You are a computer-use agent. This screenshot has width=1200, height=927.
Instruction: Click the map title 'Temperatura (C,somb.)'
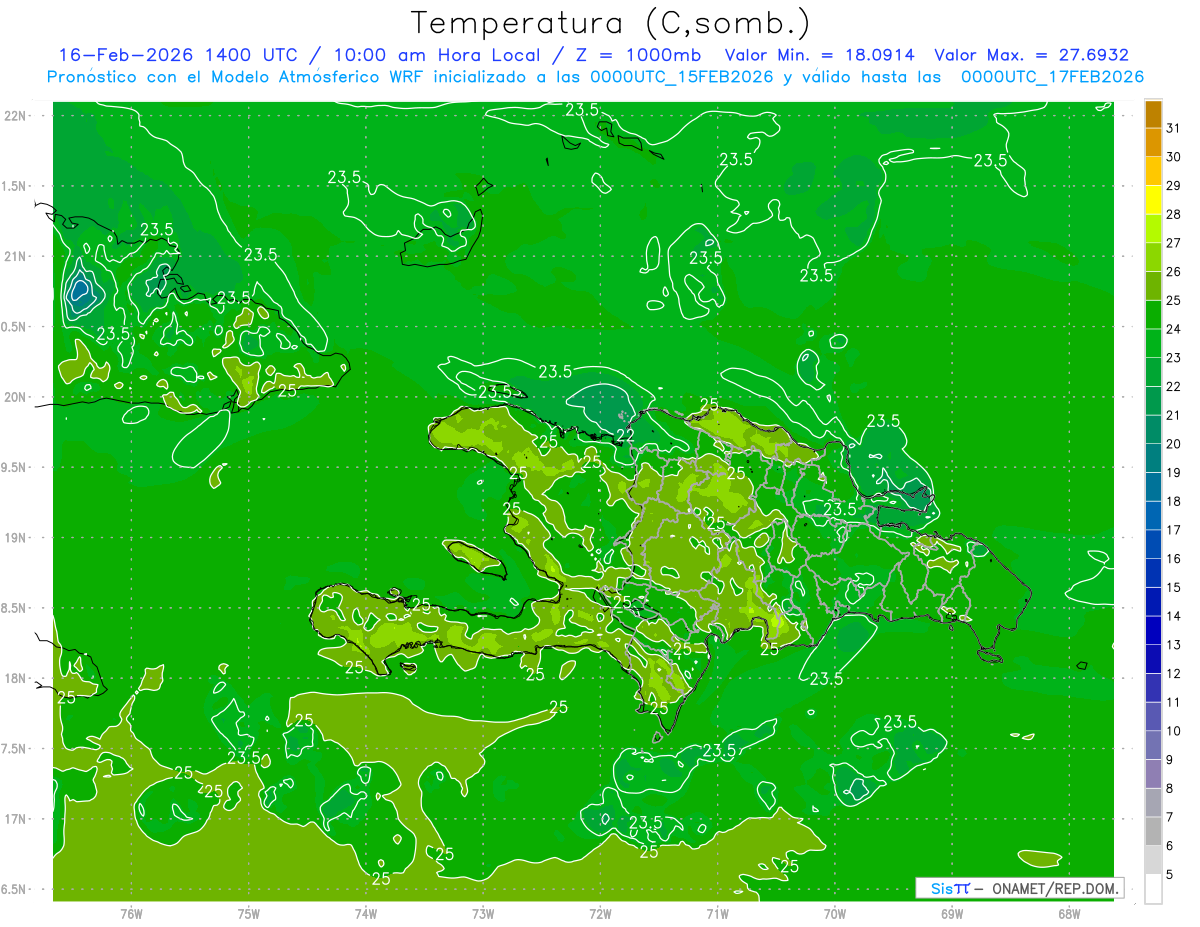(x=610, y=22)
